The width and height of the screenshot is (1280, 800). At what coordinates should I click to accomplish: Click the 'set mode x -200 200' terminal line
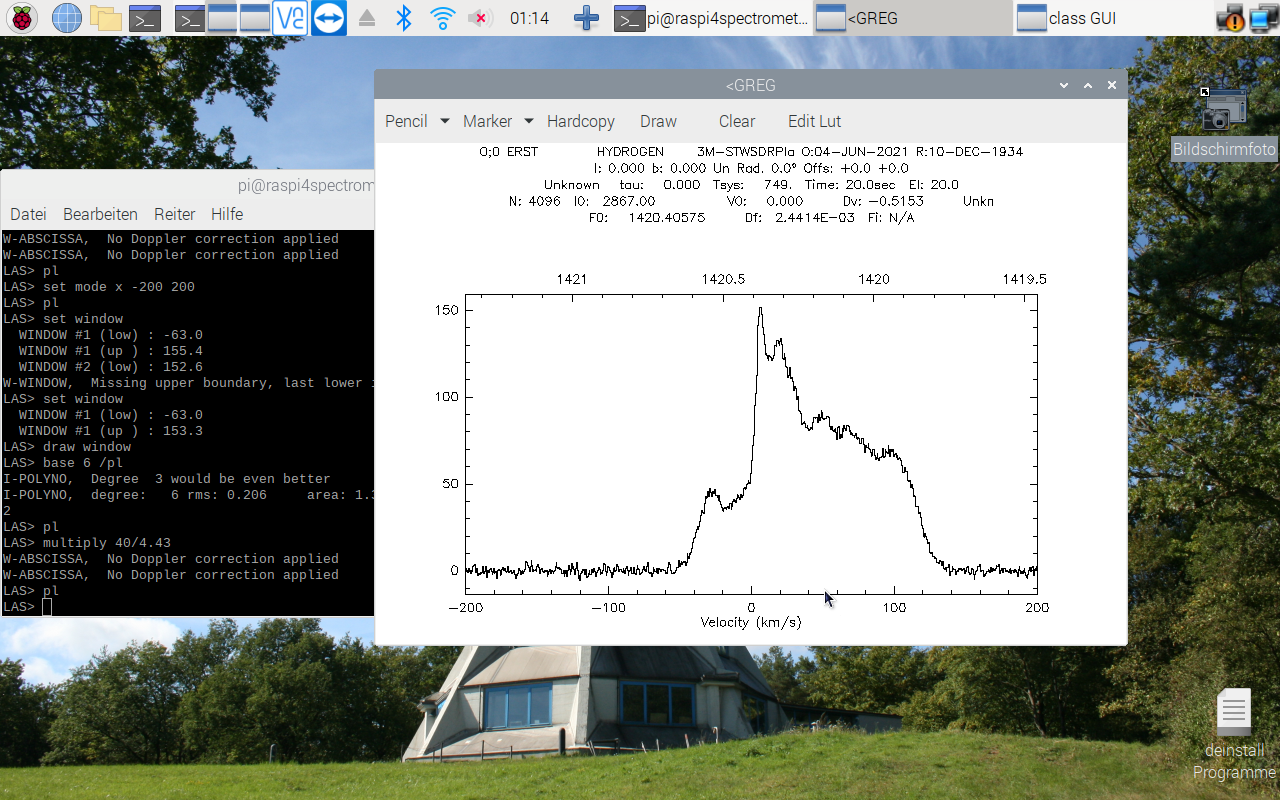tap(99, 287)
